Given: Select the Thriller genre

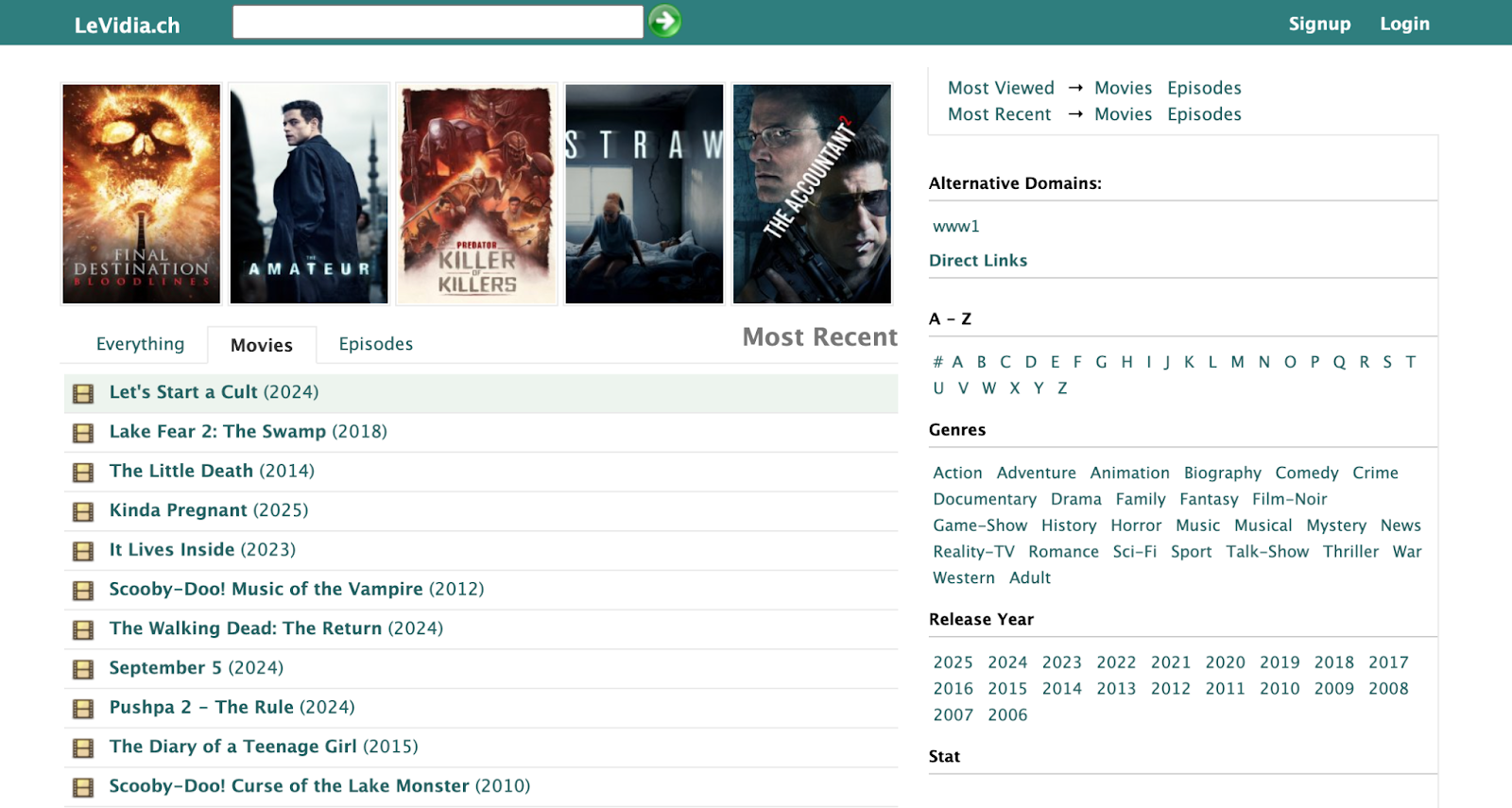Looking at the screenshot, I should [1350, 552].
